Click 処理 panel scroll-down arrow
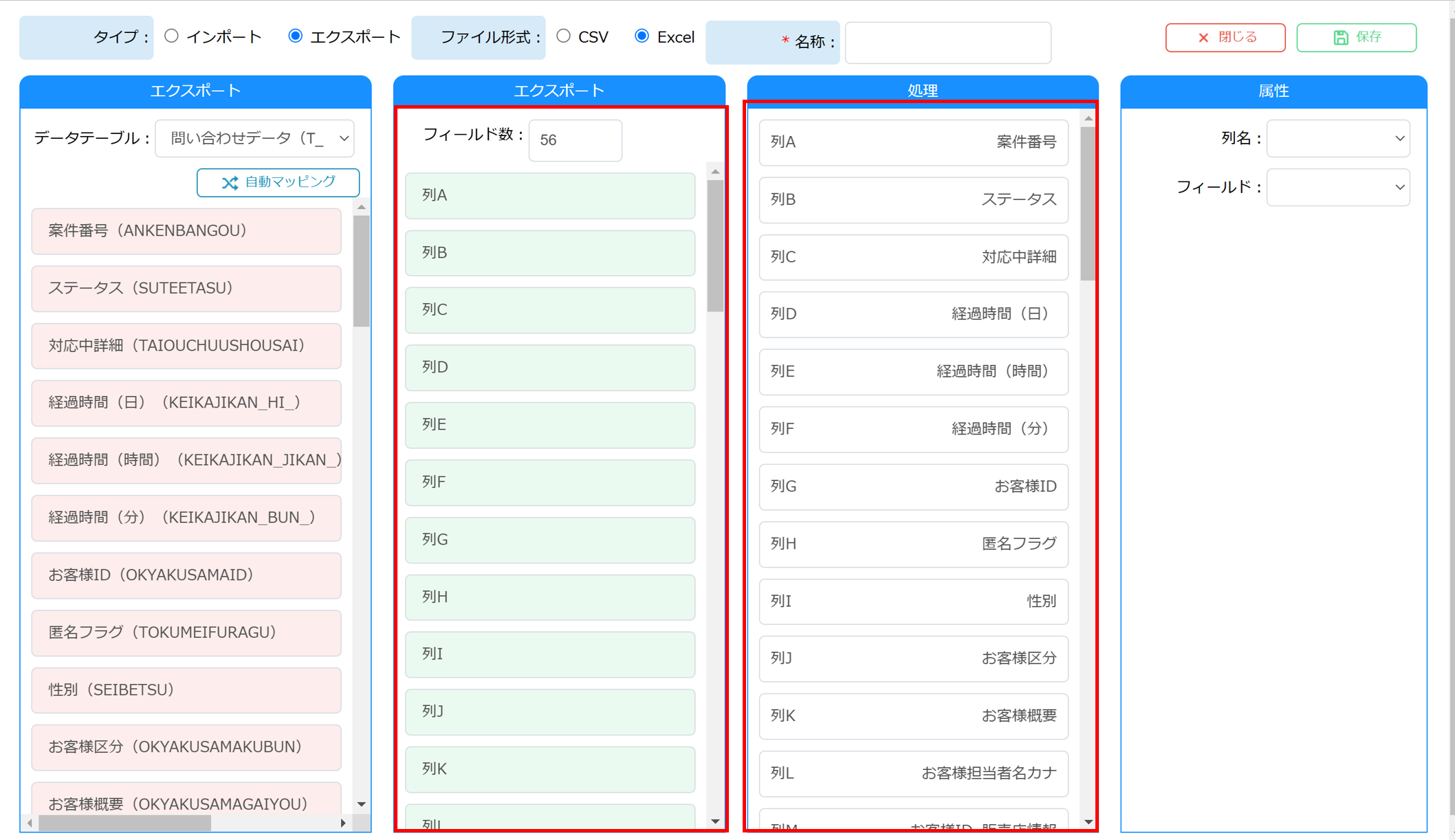The image size is (1455, 840). coord(1088,821)
